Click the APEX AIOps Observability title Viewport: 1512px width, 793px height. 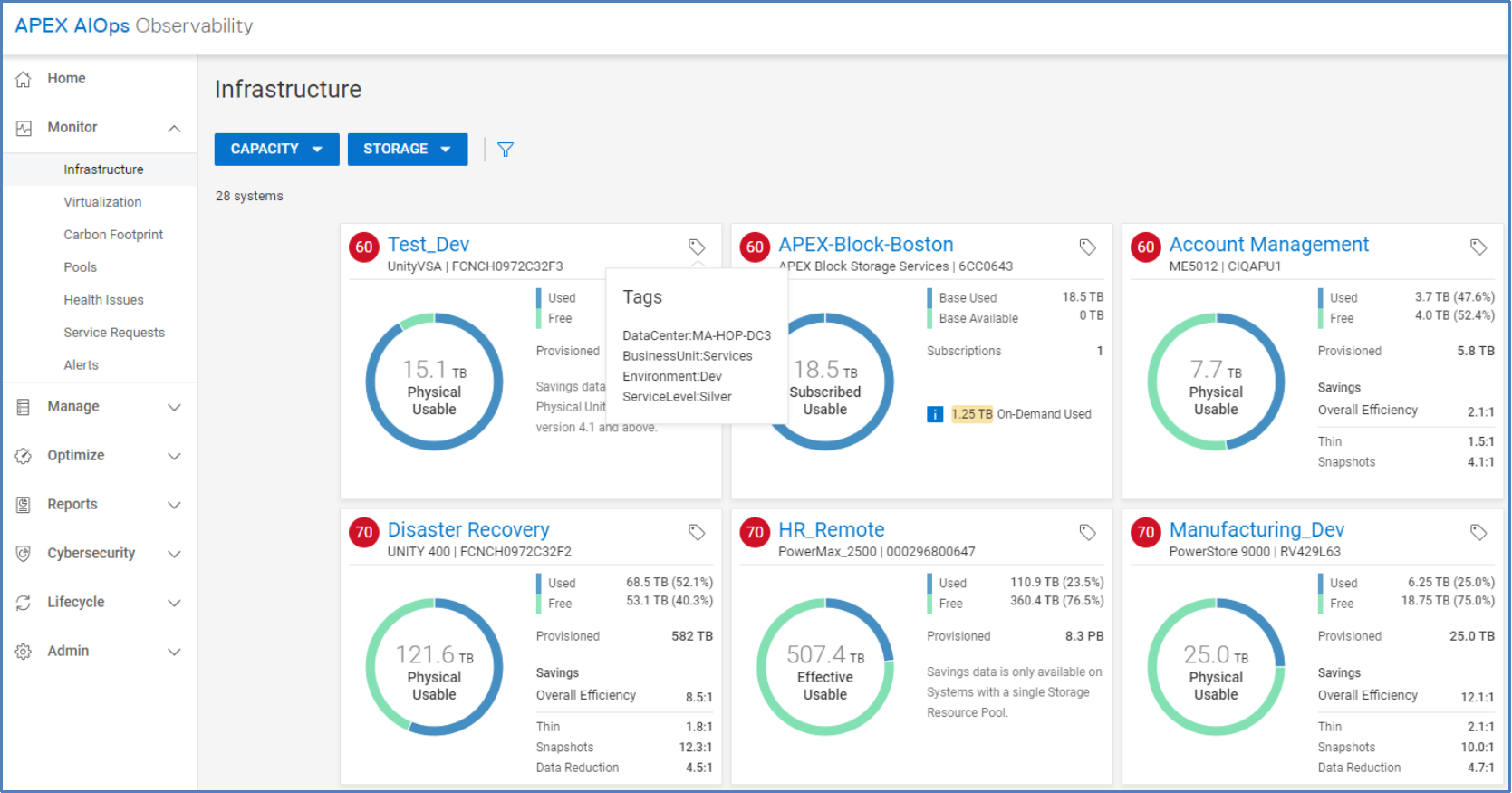134,25
